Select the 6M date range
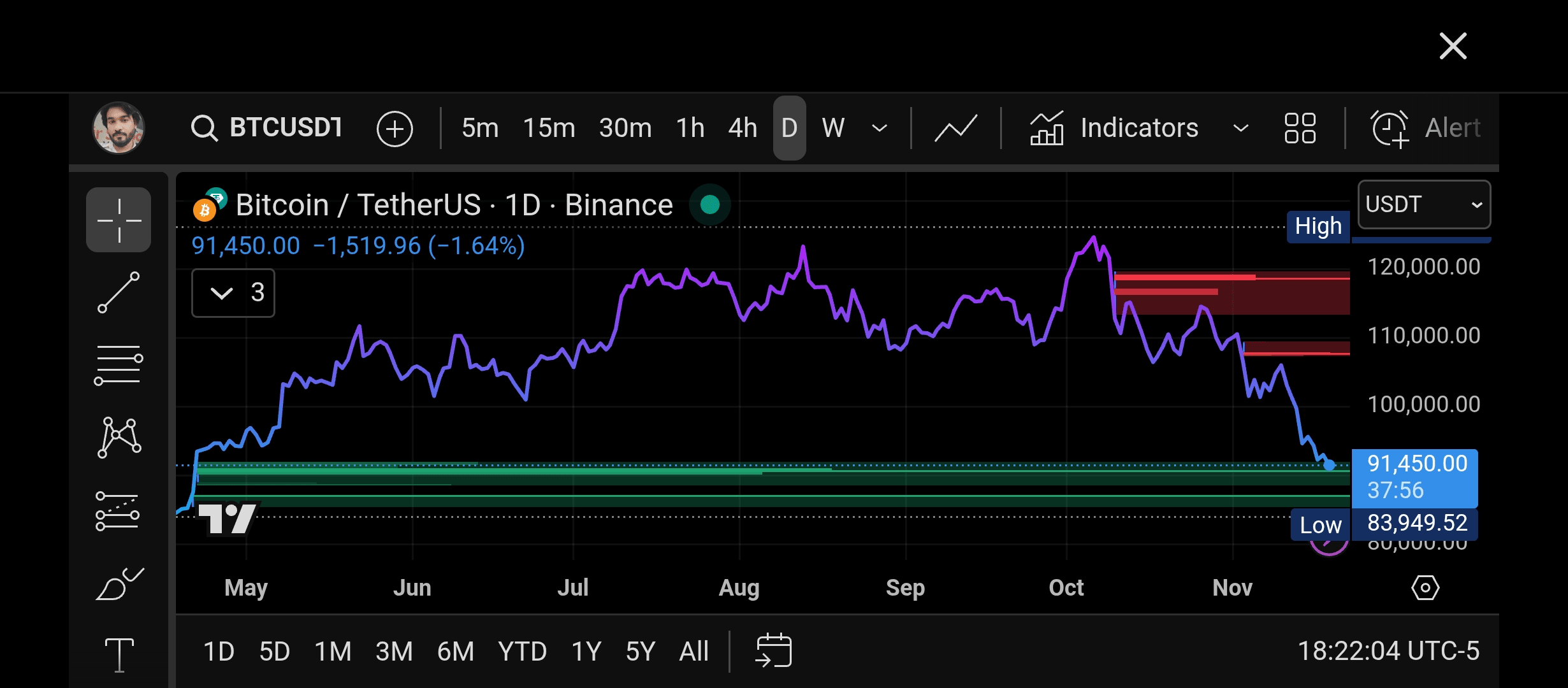This screenshot has width=1568, height=688. pyautogui.click(x=455, y=651)
